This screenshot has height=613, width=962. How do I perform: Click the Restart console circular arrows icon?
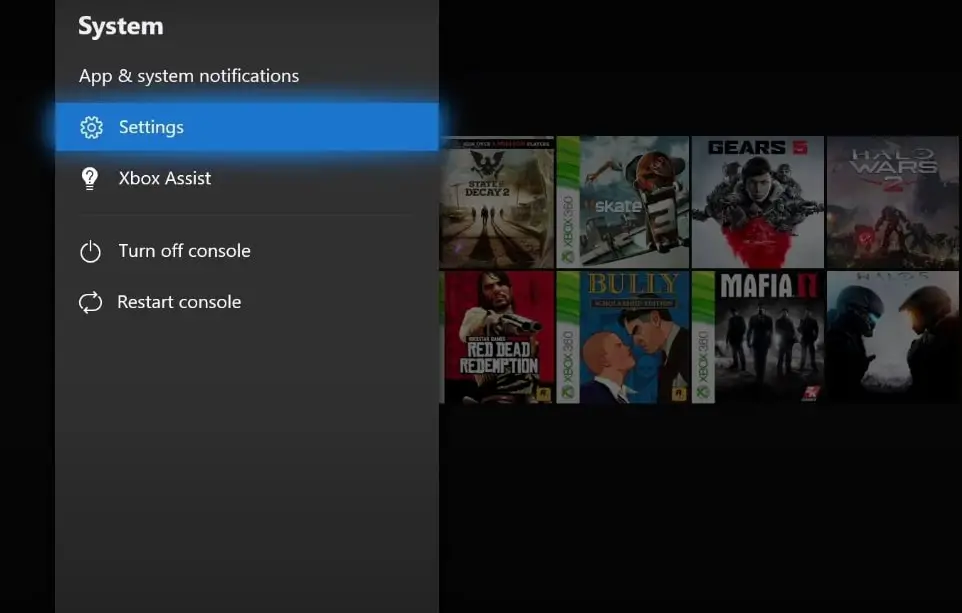pos(90,303)
